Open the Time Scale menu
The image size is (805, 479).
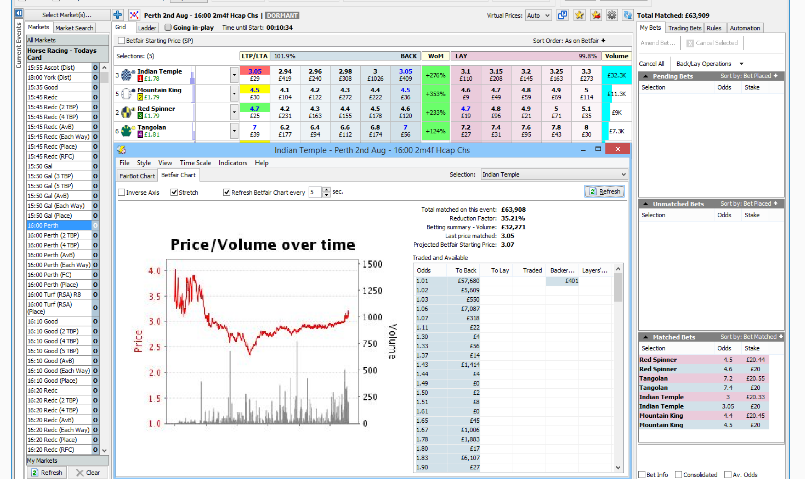[195, 163]
